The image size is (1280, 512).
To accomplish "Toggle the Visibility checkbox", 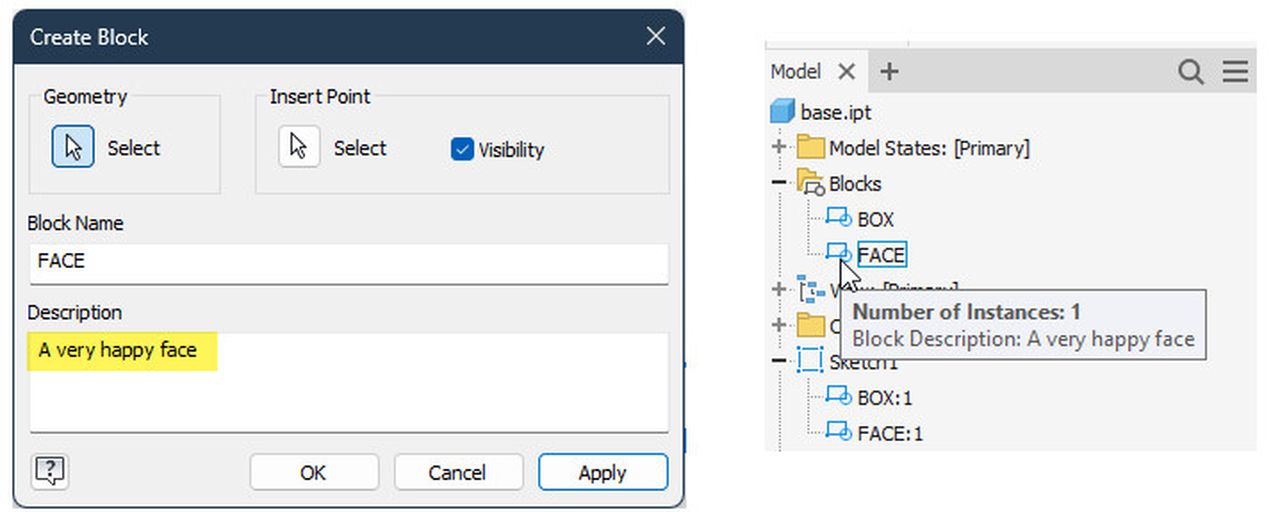I will click(462, 150).
